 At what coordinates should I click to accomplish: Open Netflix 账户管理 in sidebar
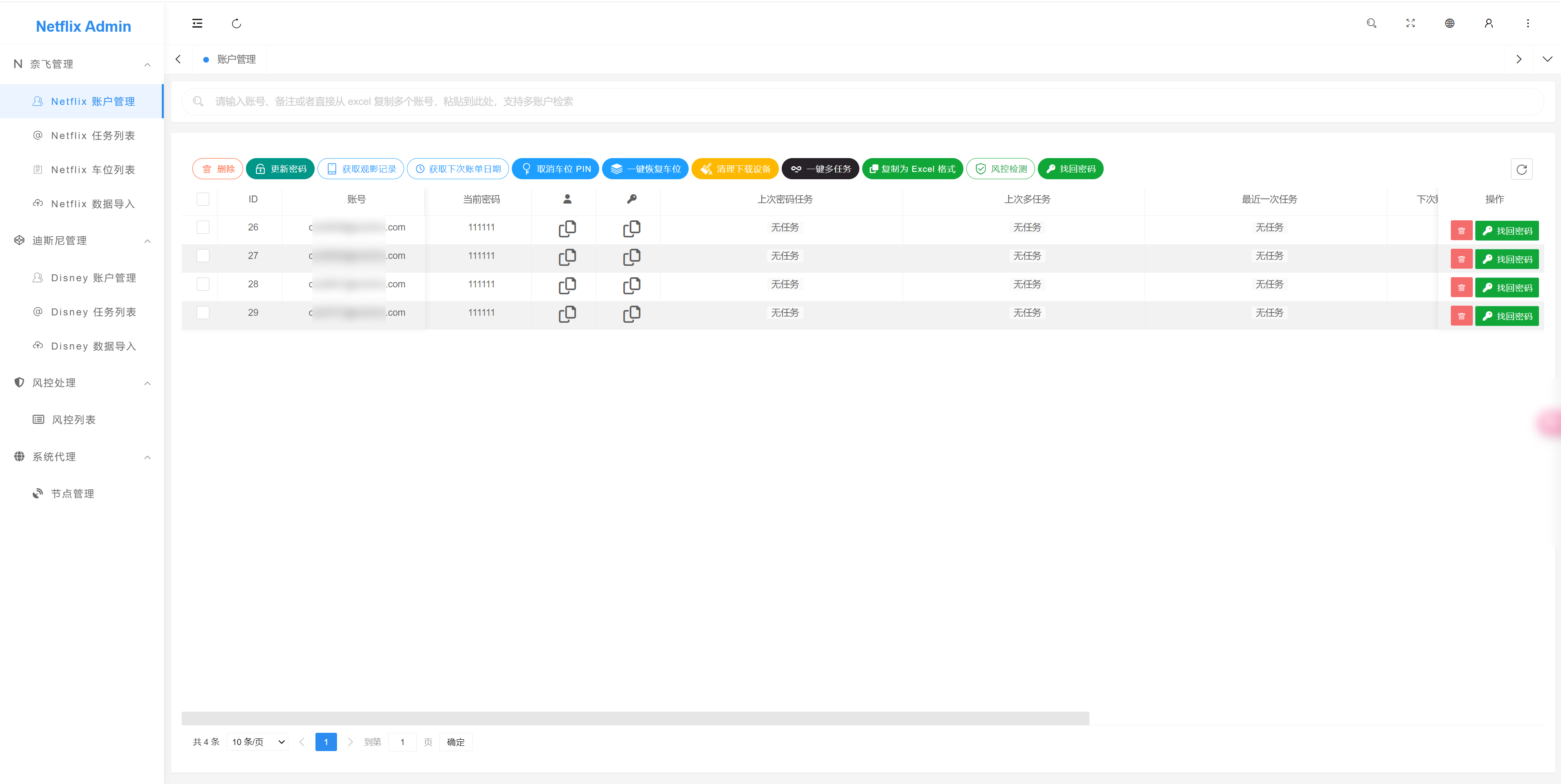point(81,101)
